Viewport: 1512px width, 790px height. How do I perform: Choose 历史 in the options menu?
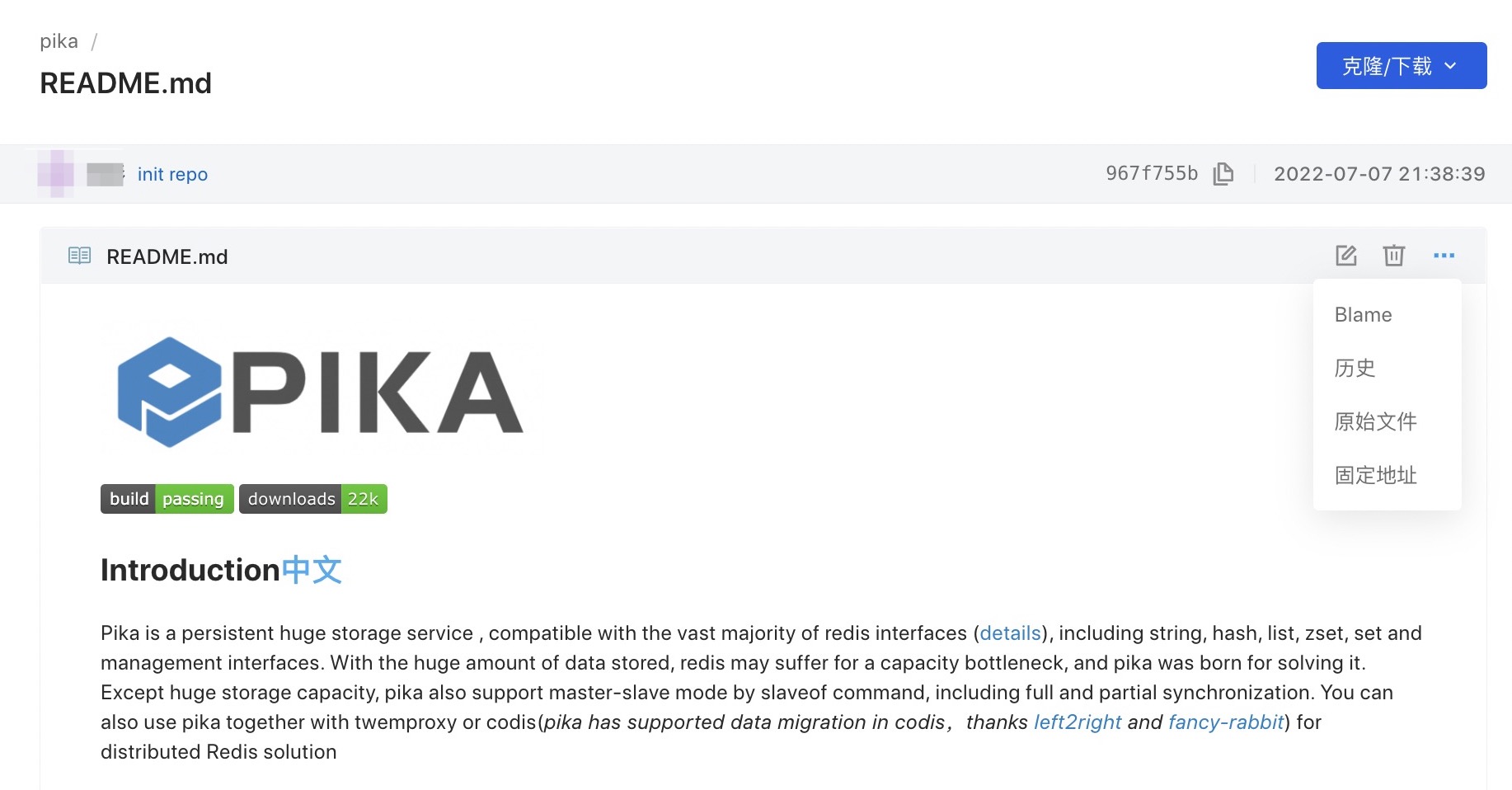click(1355, 368)
